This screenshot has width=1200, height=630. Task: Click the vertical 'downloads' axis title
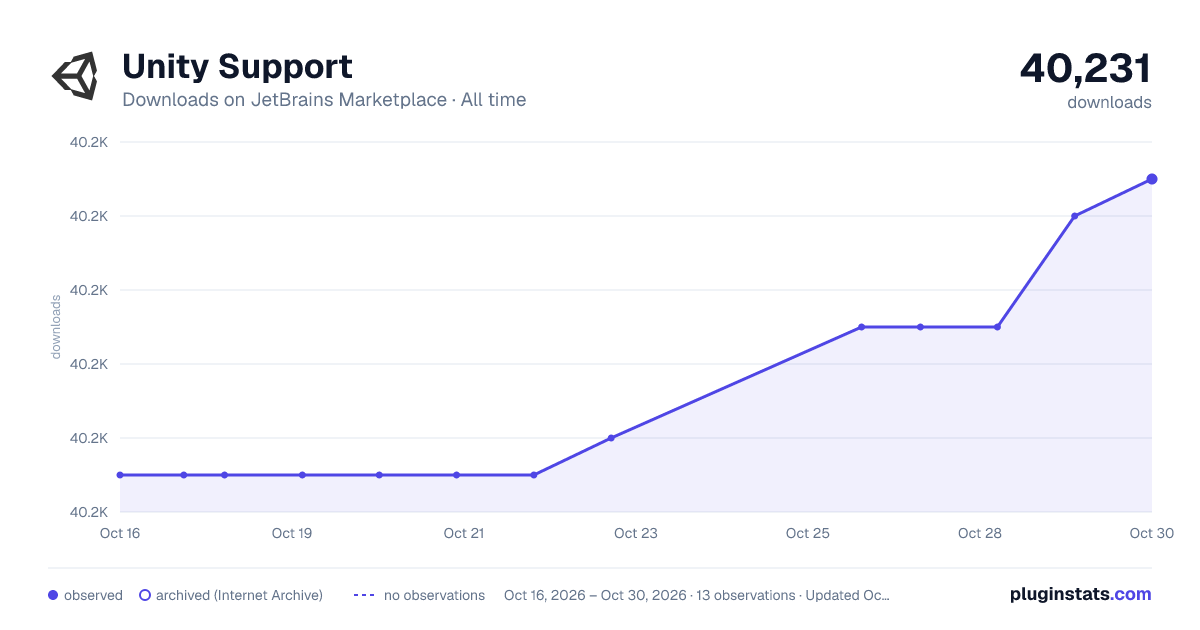(x=56, y=327)
